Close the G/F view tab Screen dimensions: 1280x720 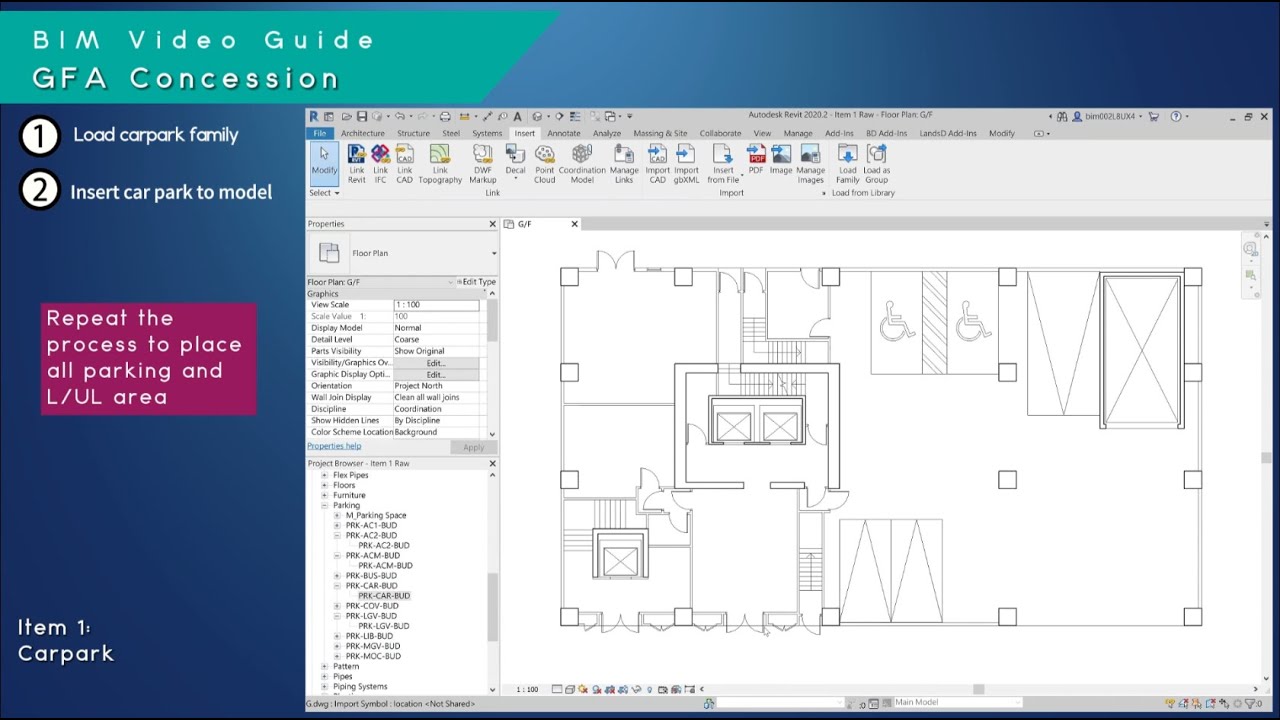tap(574, 224)
